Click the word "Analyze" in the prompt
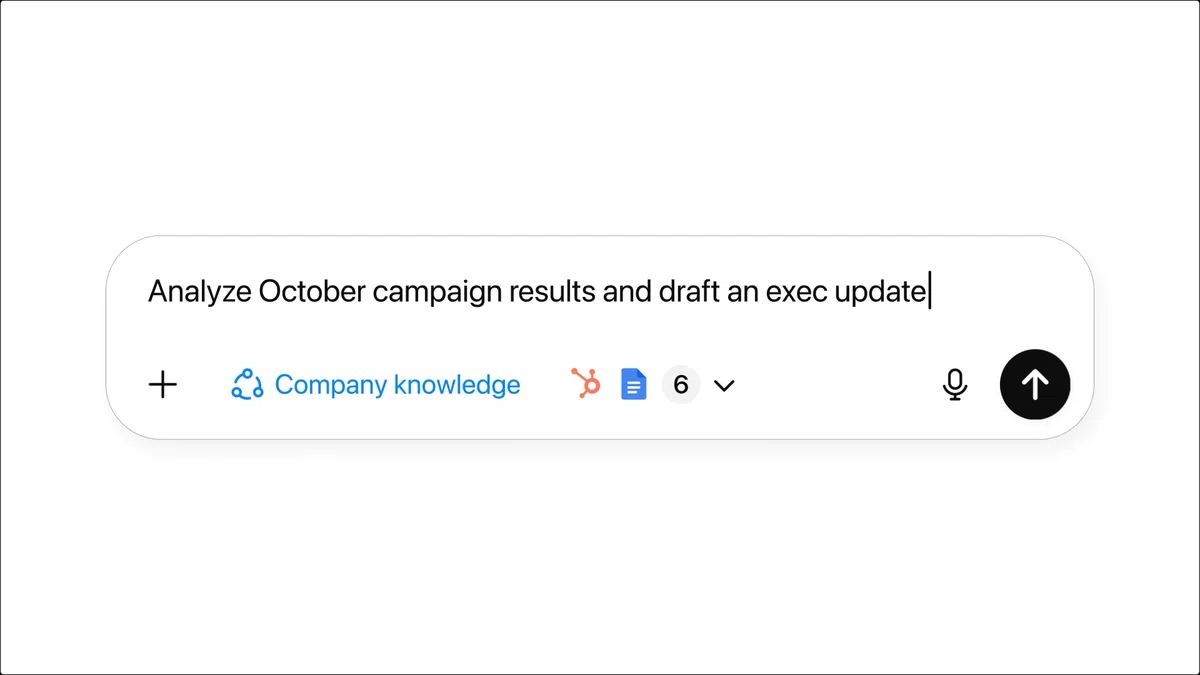The image size is (1200, 675). 199,291
